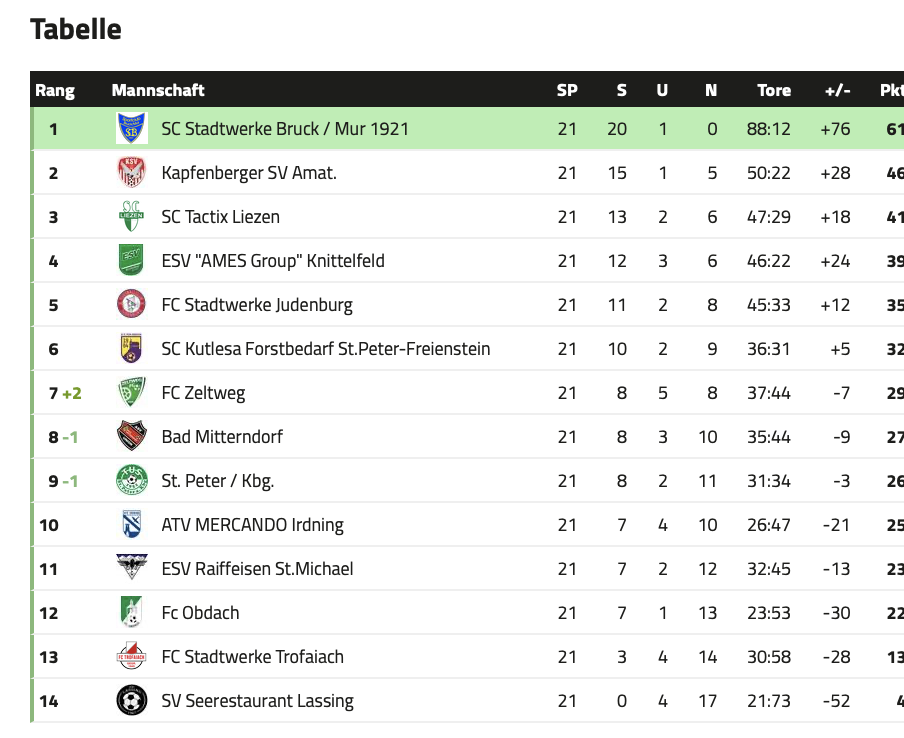Click the ATV MERCANDO Irdning blue crest
This screenshot has width=904, height=738.
(131, 524)
